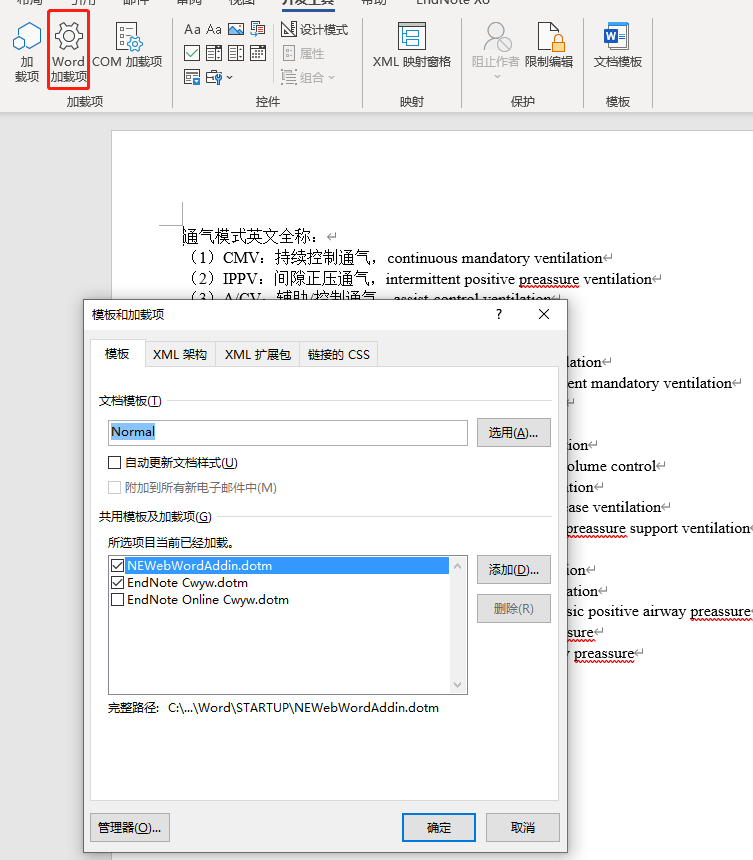The image size is (753, 860).
Task: Expand the 阻止作者 dropdown arrow
Action: [x=497, y=76]
